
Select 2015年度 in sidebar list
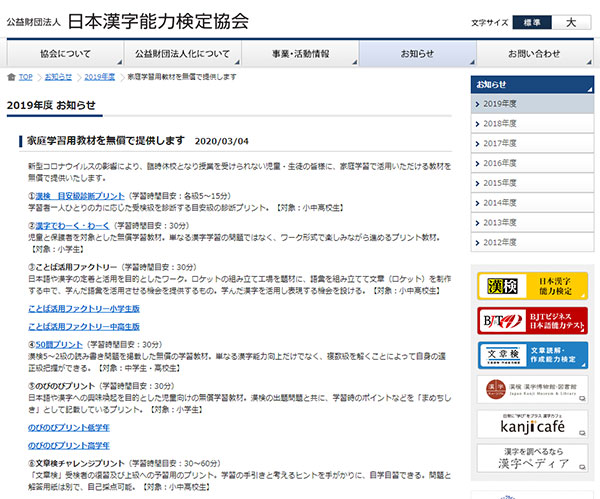[x=532, y=183]
